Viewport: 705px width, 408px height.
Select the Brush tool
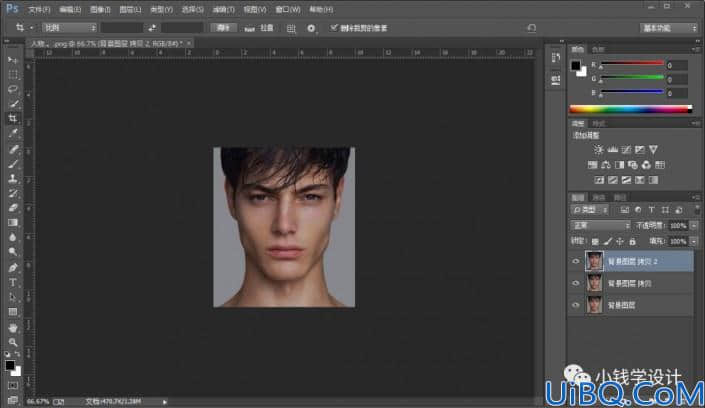[x=13, y=163]
